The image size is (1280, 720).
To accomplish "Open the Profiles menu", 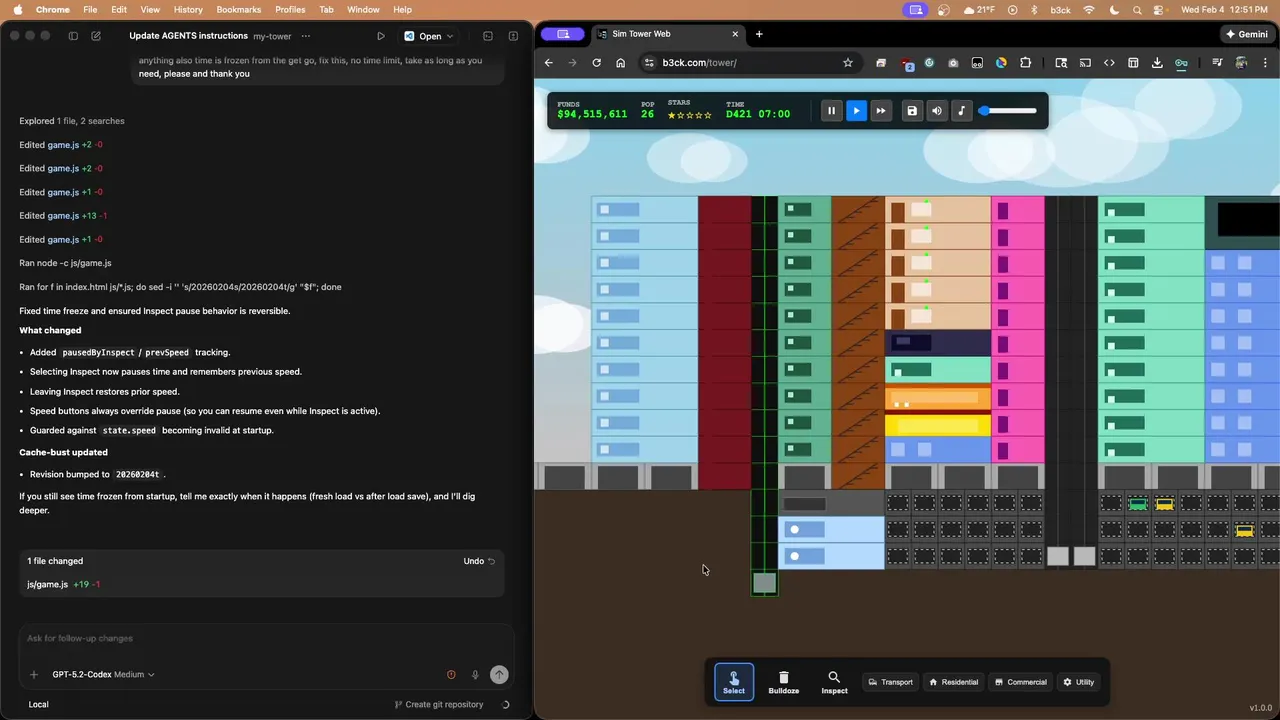I will [x=290, y=9].
